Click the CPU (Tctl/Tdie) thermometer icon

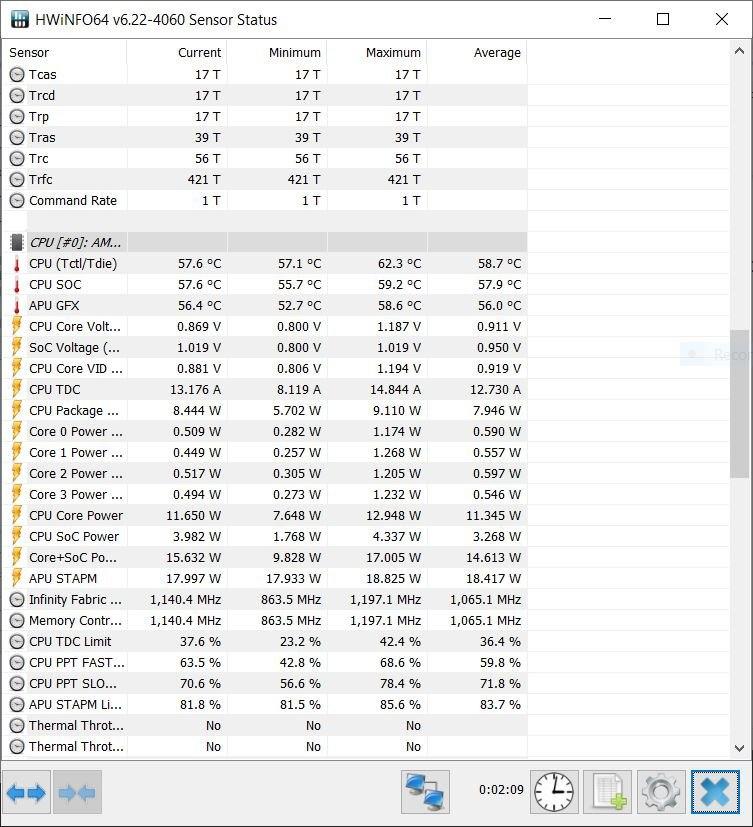tap(17, 264)
